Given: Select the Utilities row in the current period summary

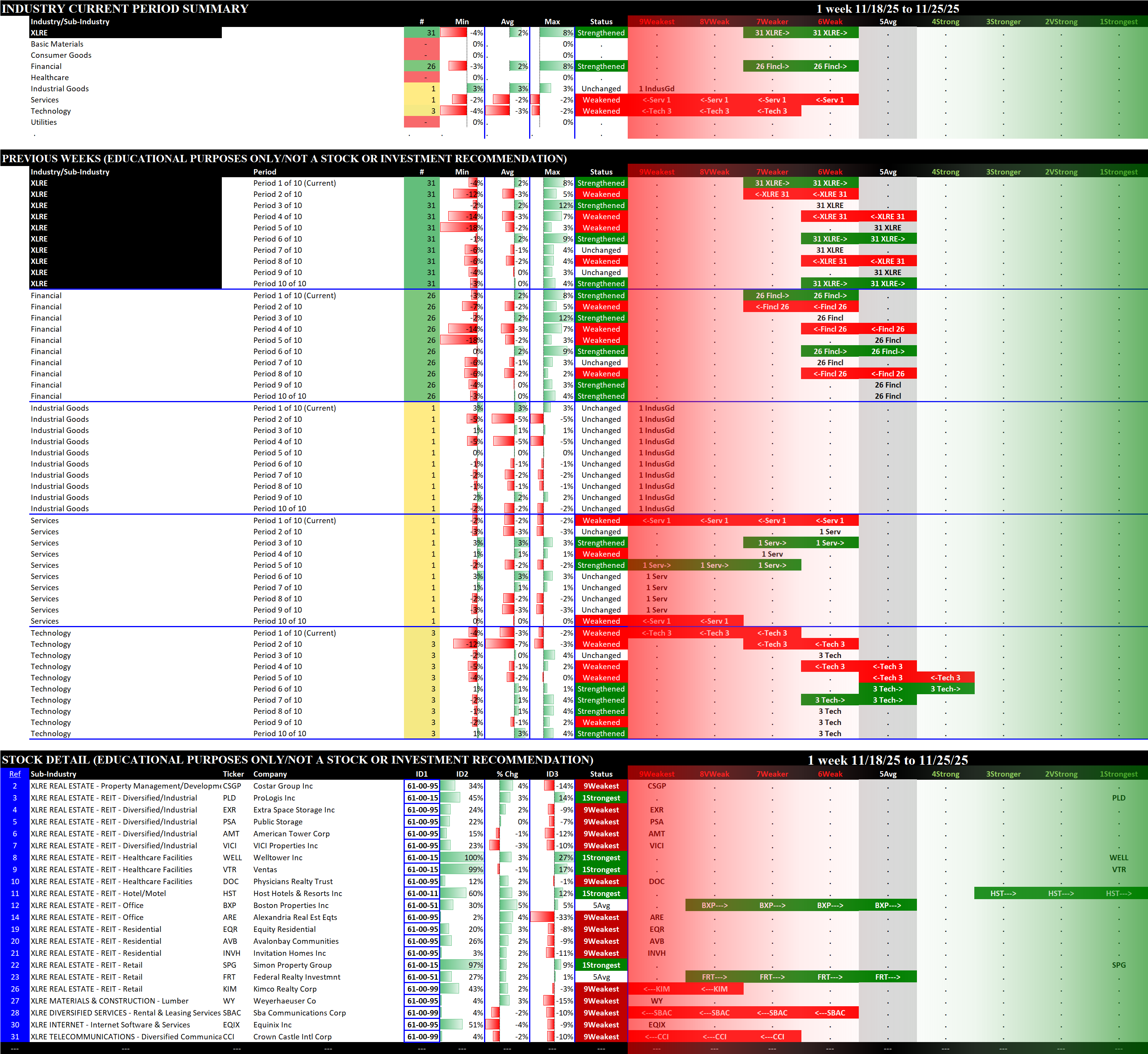Looking at the screenshot, I should (44, 122).
